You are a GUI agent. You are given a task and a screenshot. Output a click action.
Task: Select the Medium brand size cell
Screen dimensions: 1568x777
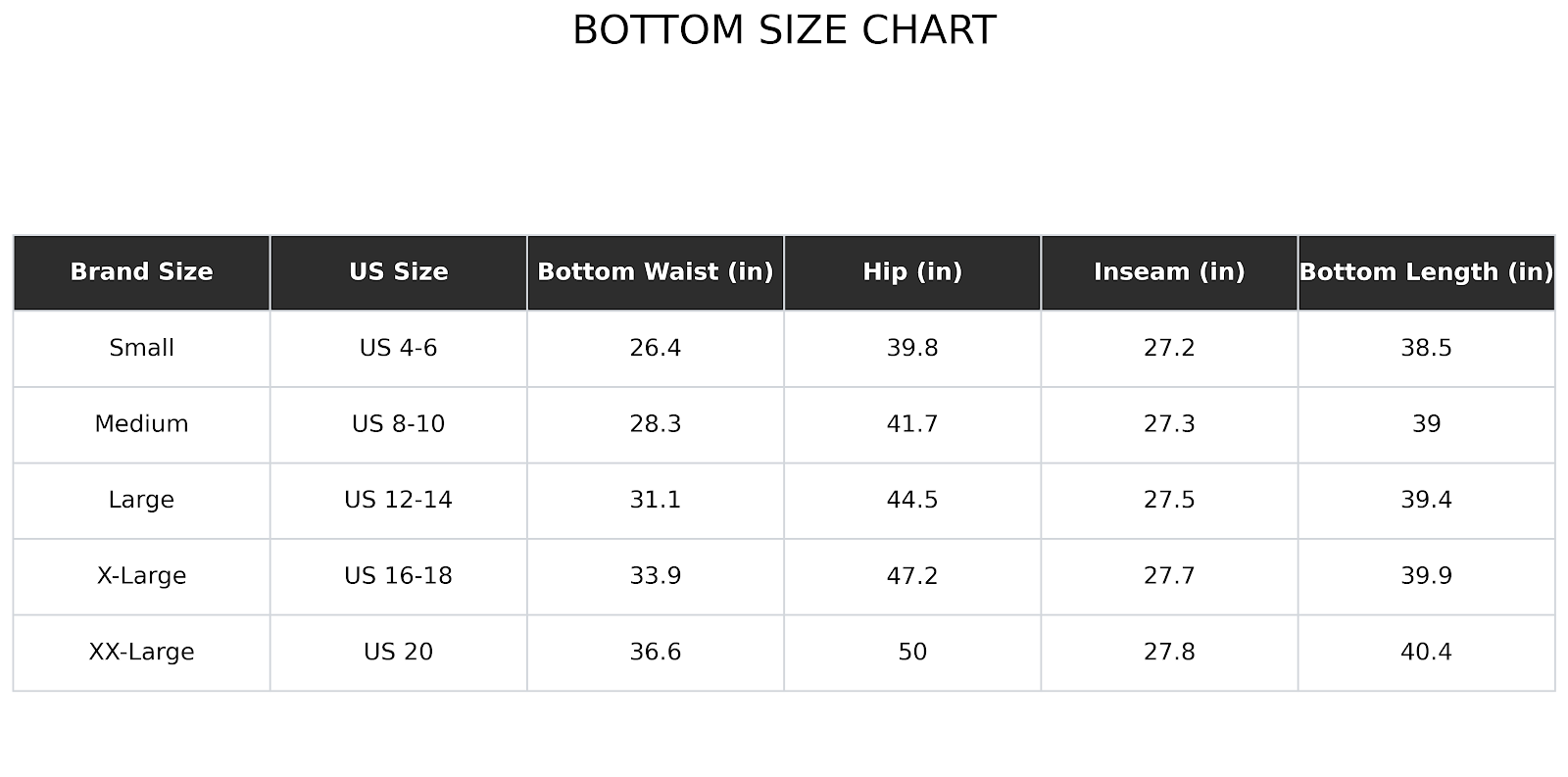tap(141, 424)
